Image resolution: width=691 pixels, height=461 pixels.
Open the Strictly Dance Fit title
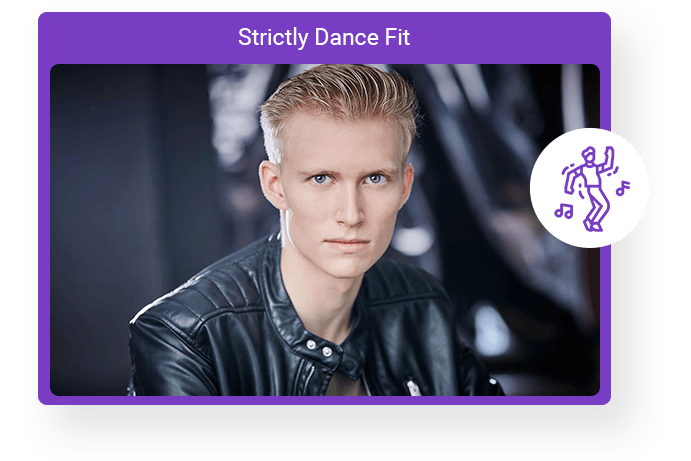[324, 37]
